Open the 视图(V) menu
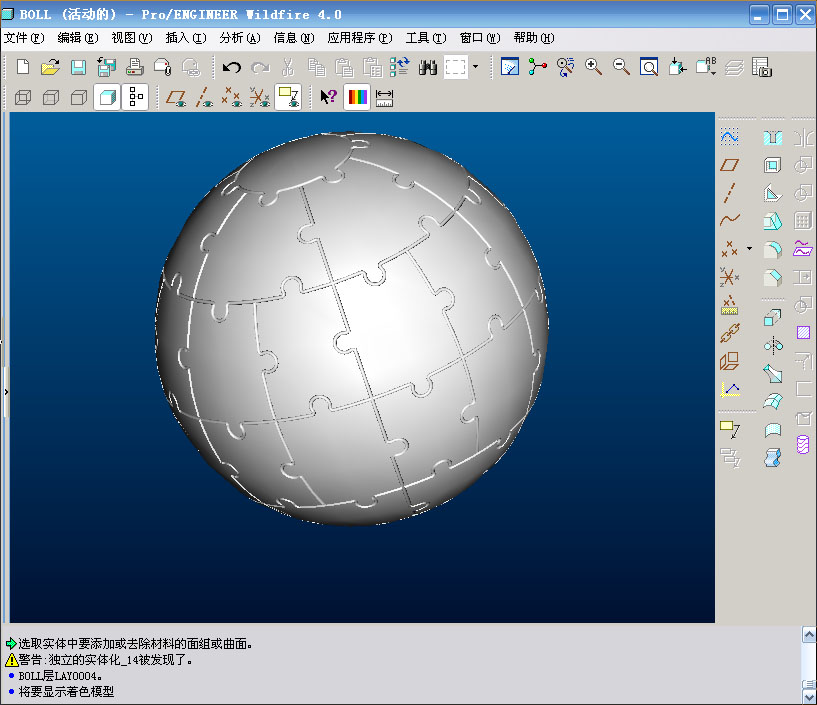817x705 pixels. [132, 38]
